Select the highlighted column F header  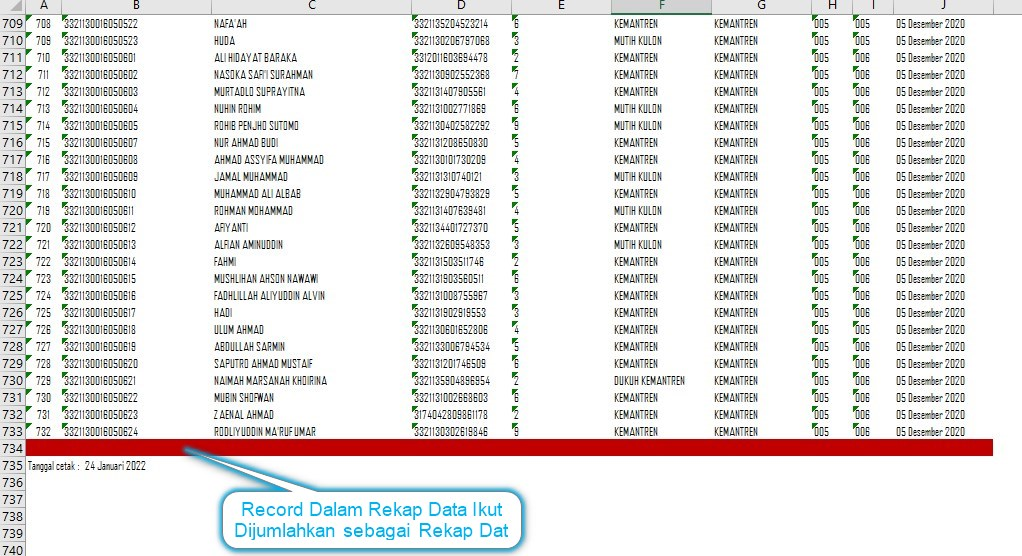click(x=662, y=7)
